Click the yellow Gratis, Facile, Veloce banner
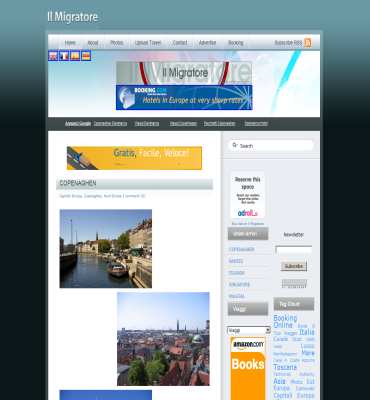 tap(134, 158)
